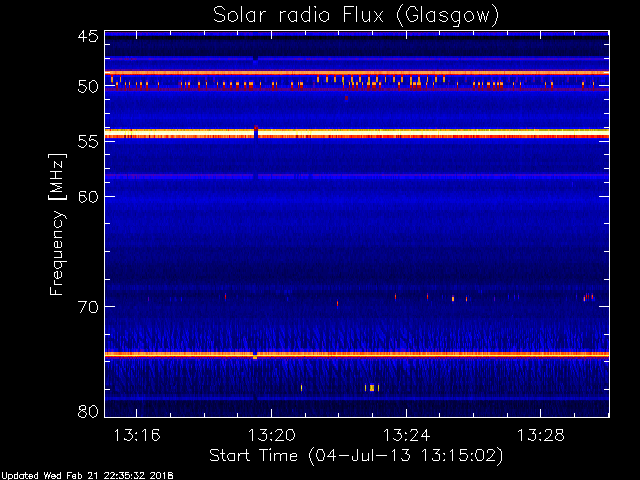Select the 80 frequency tick label
The width and height of the screenshot is (640, 480).
(x=87, y=411)
